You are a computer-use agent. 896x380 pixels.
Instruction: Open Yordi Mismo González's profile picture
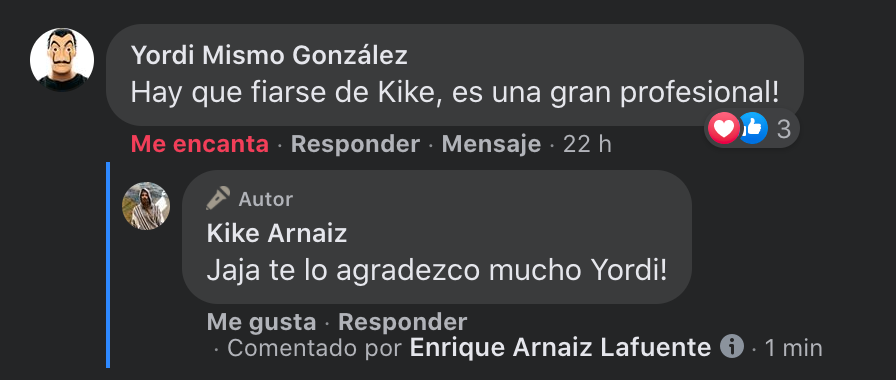(62, 59)
